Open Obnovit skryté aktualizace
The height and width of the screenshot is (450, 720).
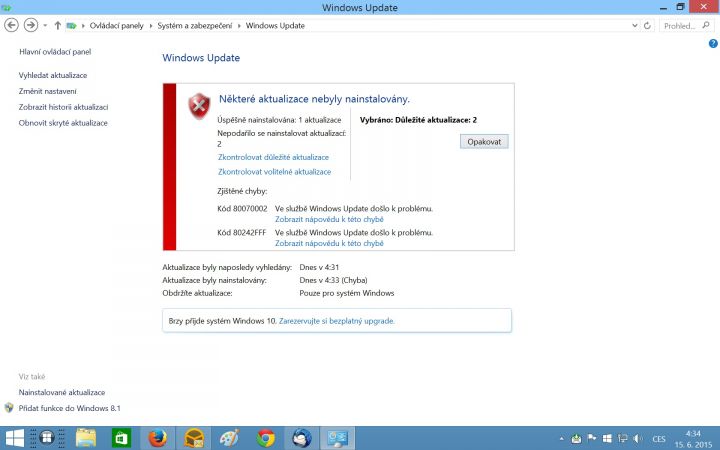63,123
